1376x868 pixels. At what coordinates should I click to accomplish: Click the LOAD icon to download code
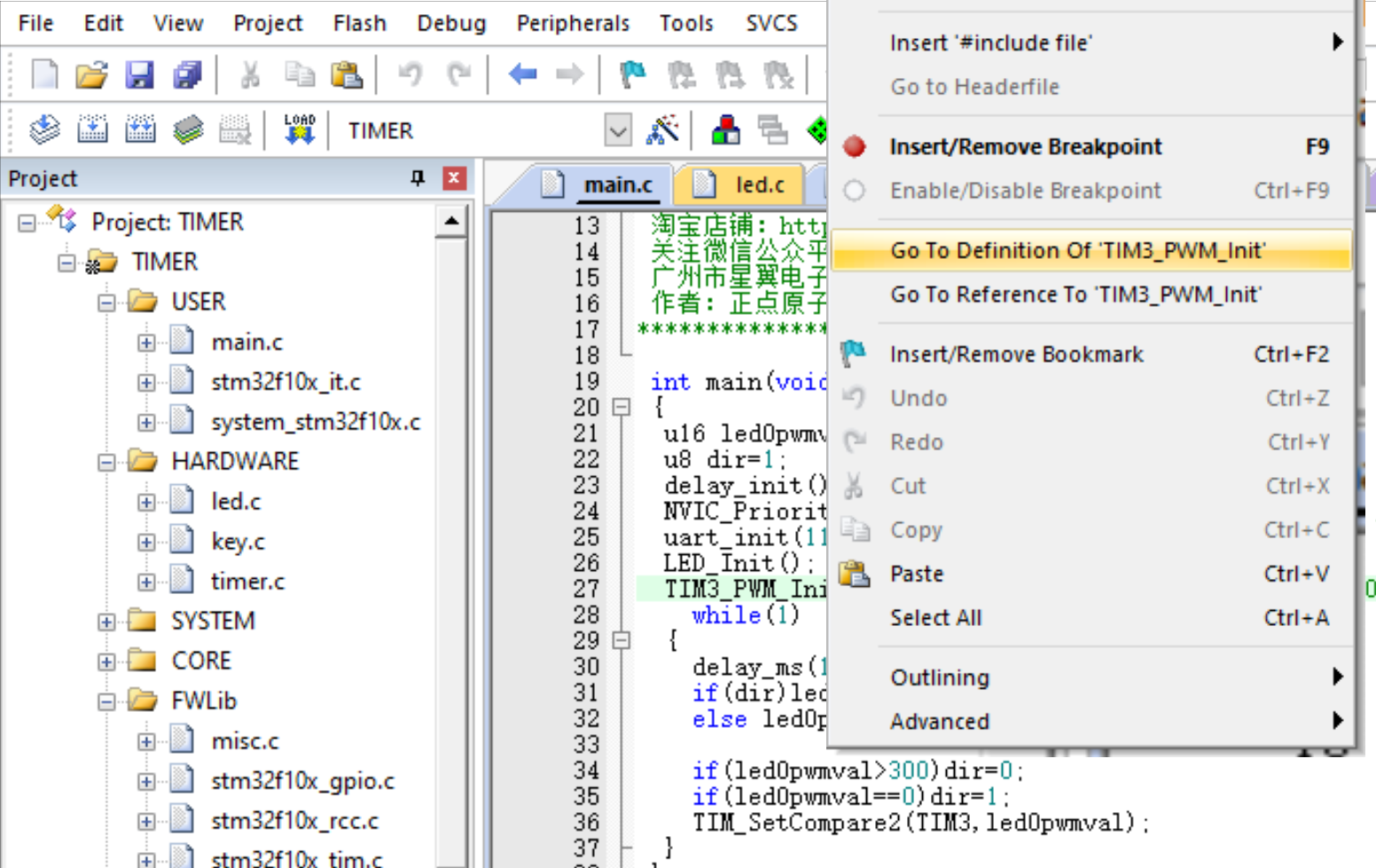click(x=299, y=129)
